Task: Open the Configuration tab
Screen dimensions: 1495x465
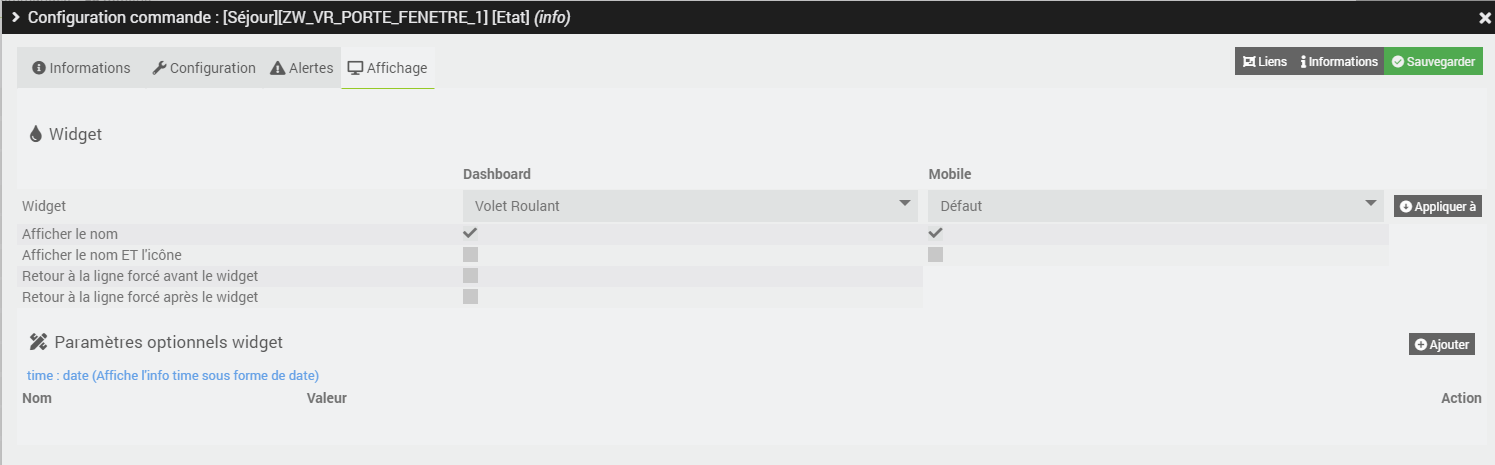Action: tap(204, 68)
